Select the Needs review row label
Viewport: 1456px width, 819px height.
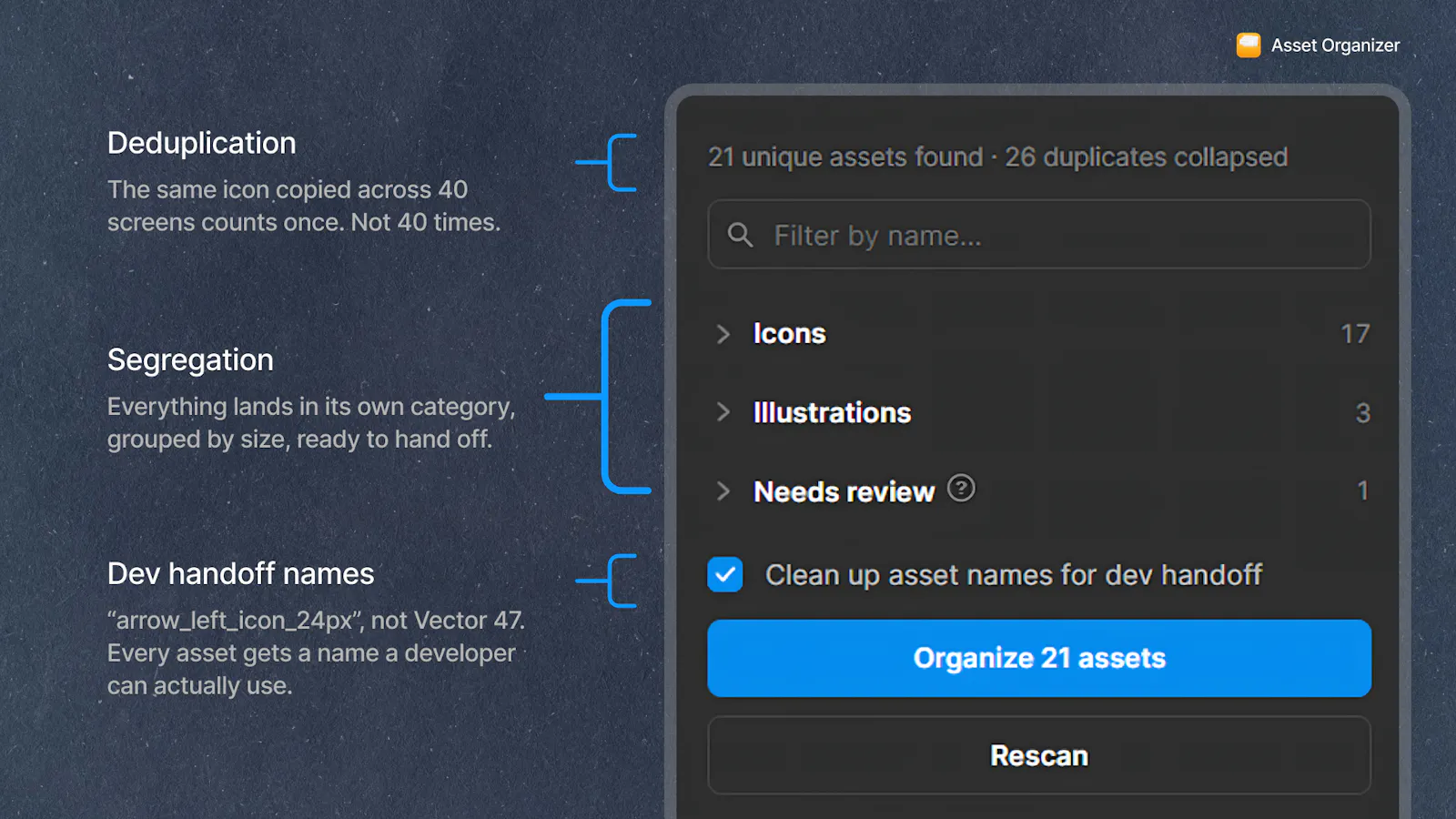844,492
